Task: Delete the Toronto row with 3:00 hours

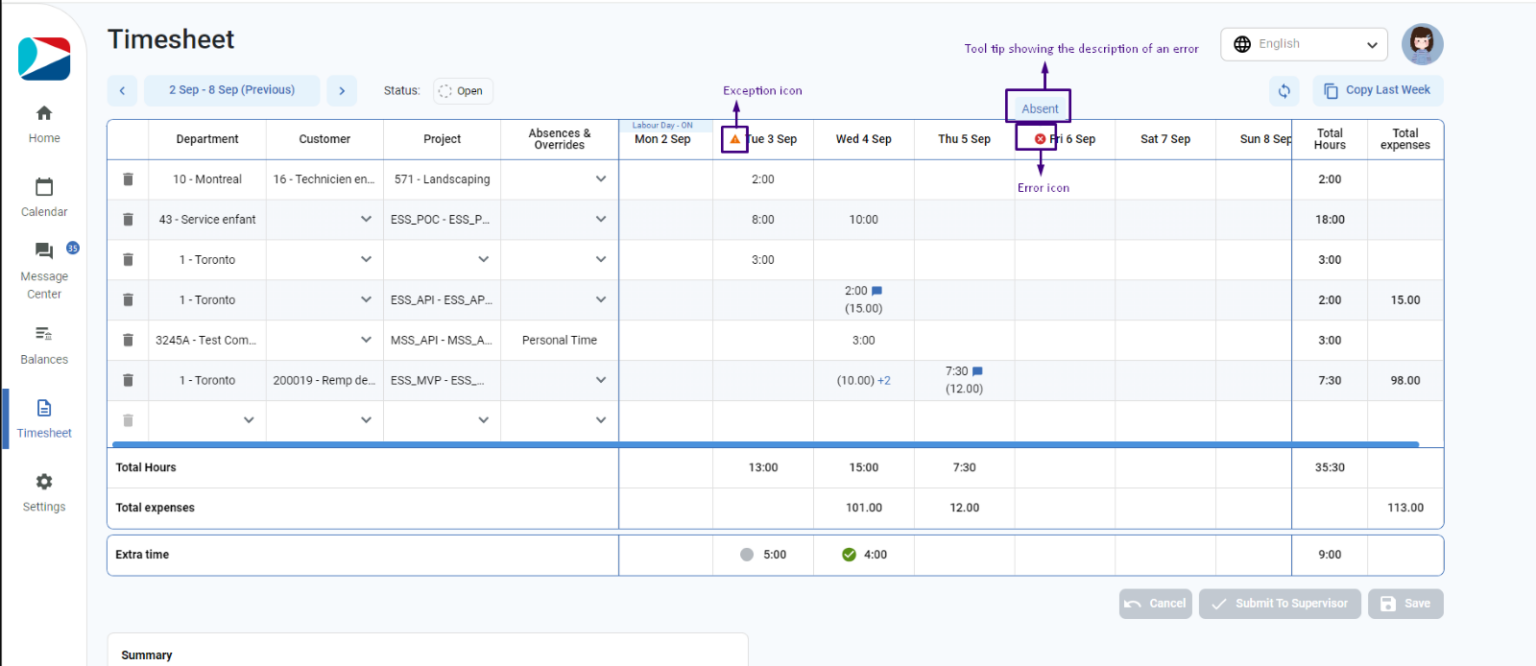Action: pos(128,259)
